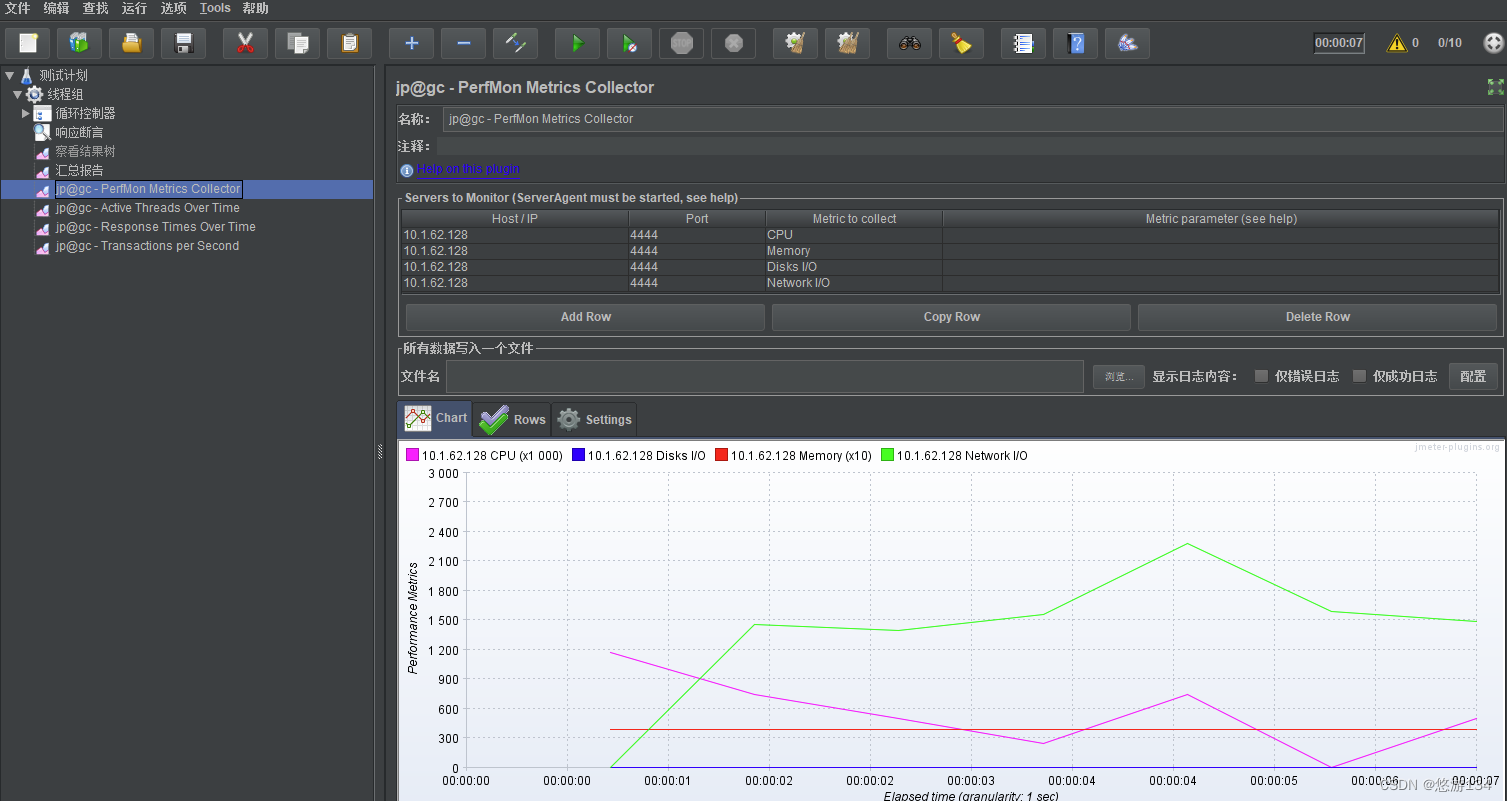This screenshot has width=1507, height=801.
Task: Click the green Network I/O legend swatch
Action: (x=887, y=455)
